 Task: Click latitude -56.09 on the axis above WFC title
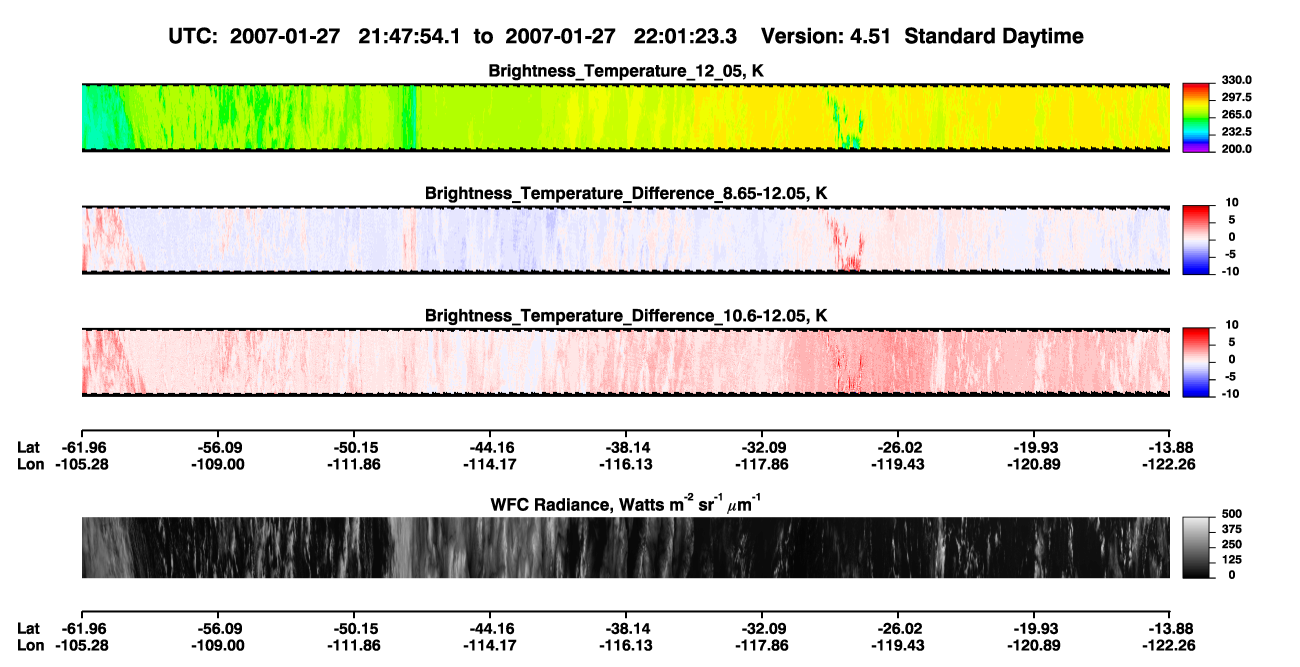click(x=217, y=447)
